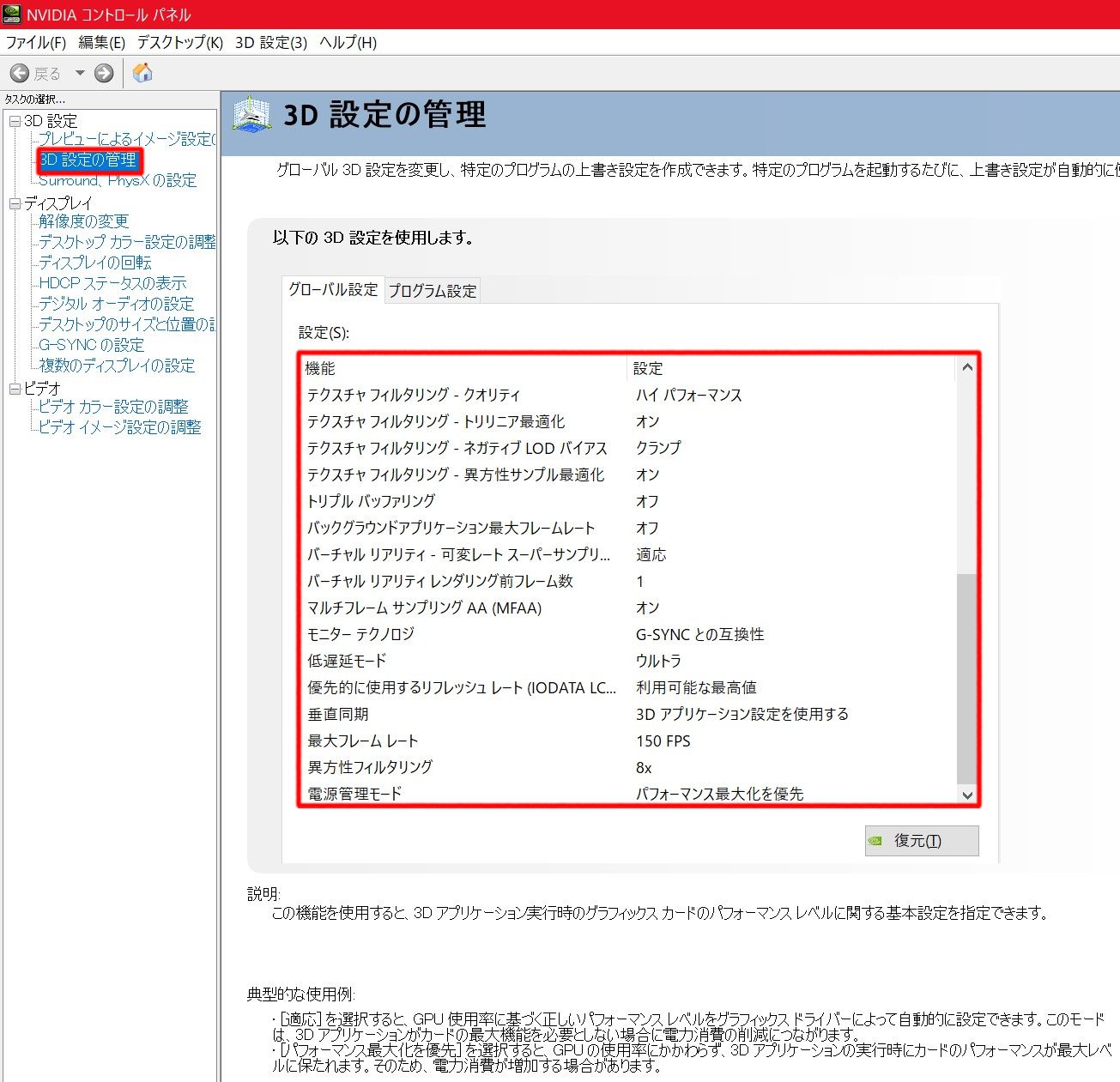Viewport: 1120px width, 1082px height.
Task: Click scroll down arrow of settings list
Action: pos(967,795)
